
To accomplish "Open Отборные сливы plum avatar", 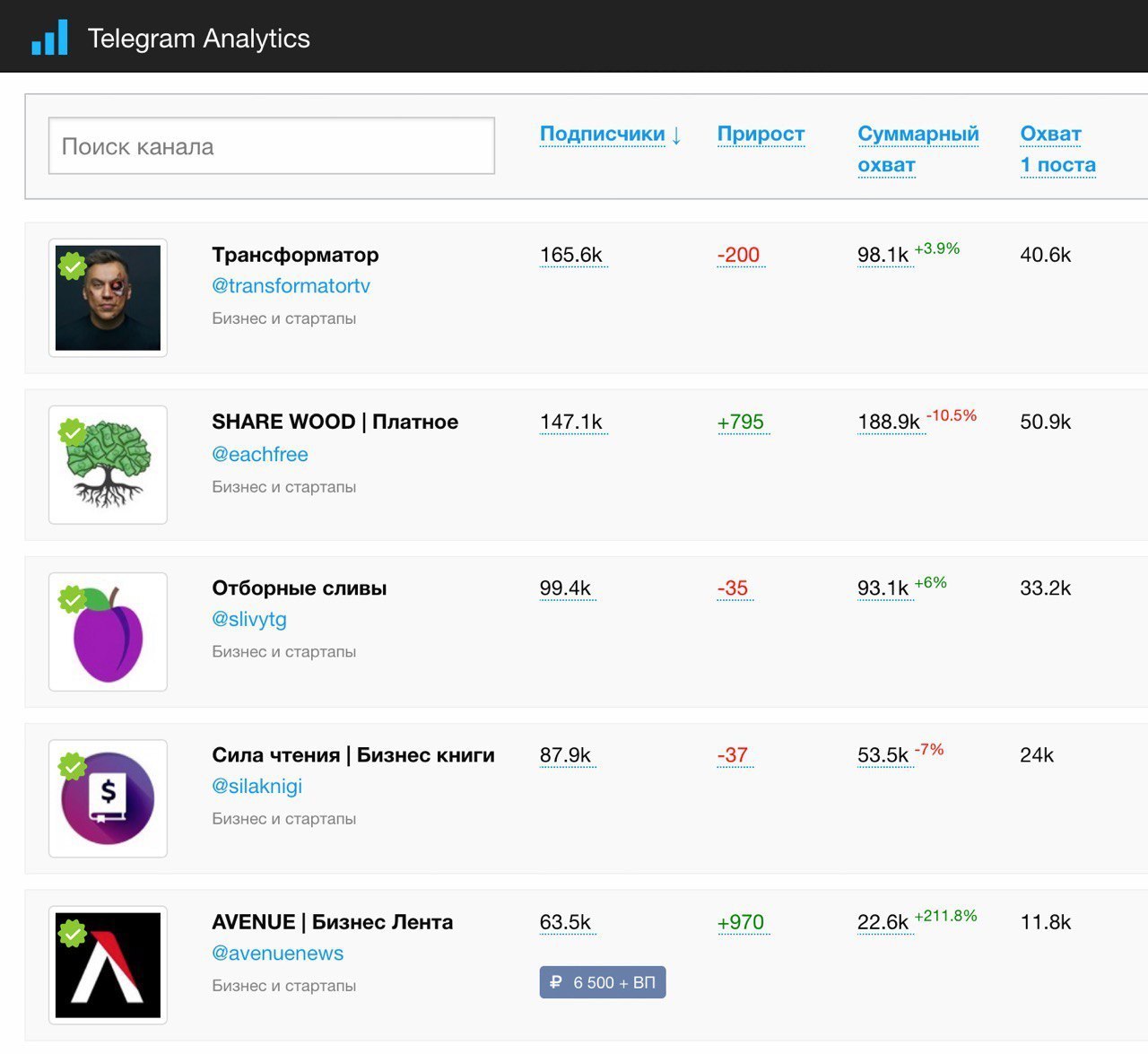I will [x=108, y=632].
